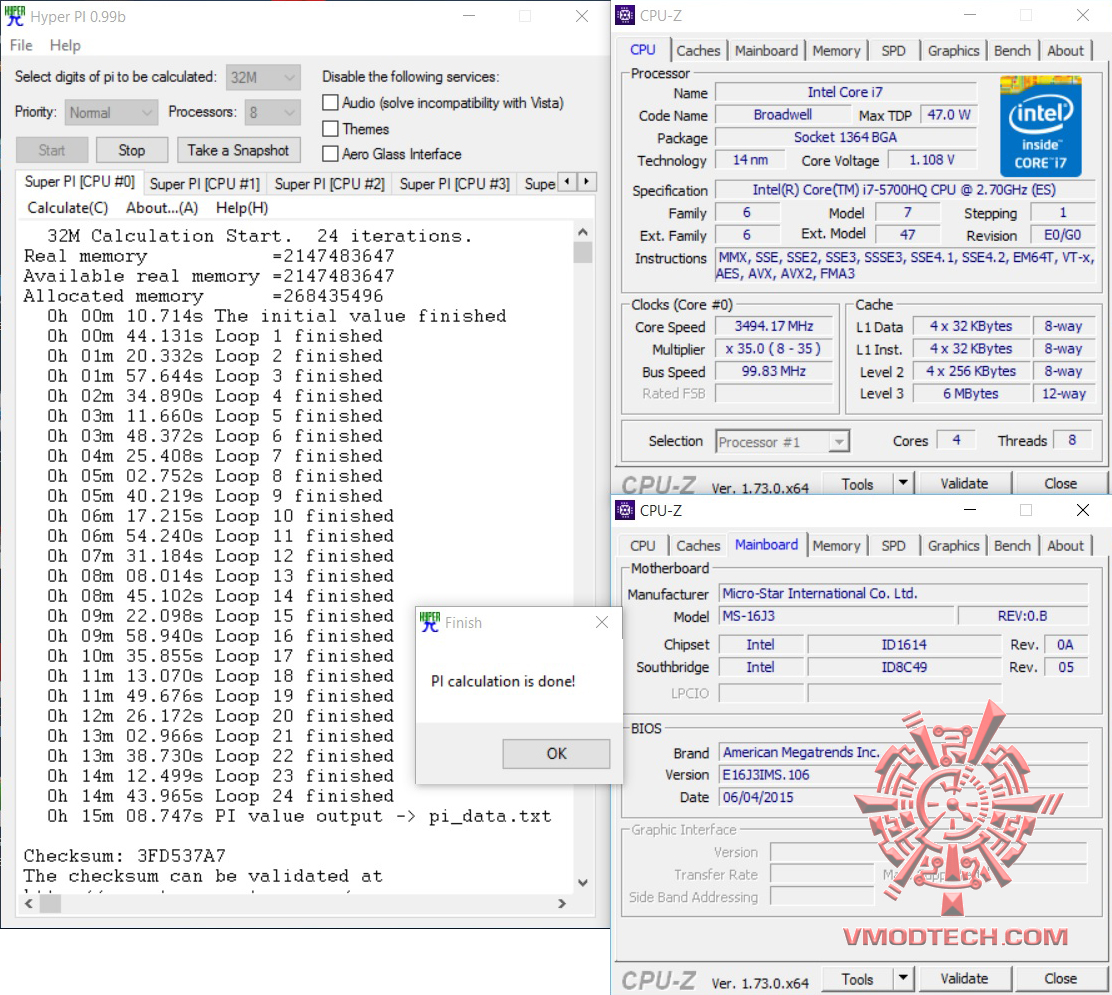Click the horizontal scrollbar right arrow
Image resolution: width=1112 pixels, height=995 pixels.
tap(562, 904)
